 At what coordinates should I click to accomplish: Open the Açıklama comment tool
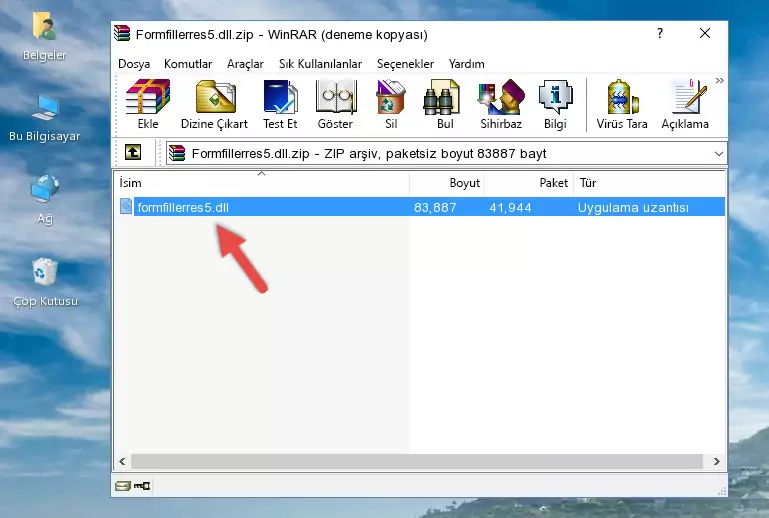click(685, 104)
